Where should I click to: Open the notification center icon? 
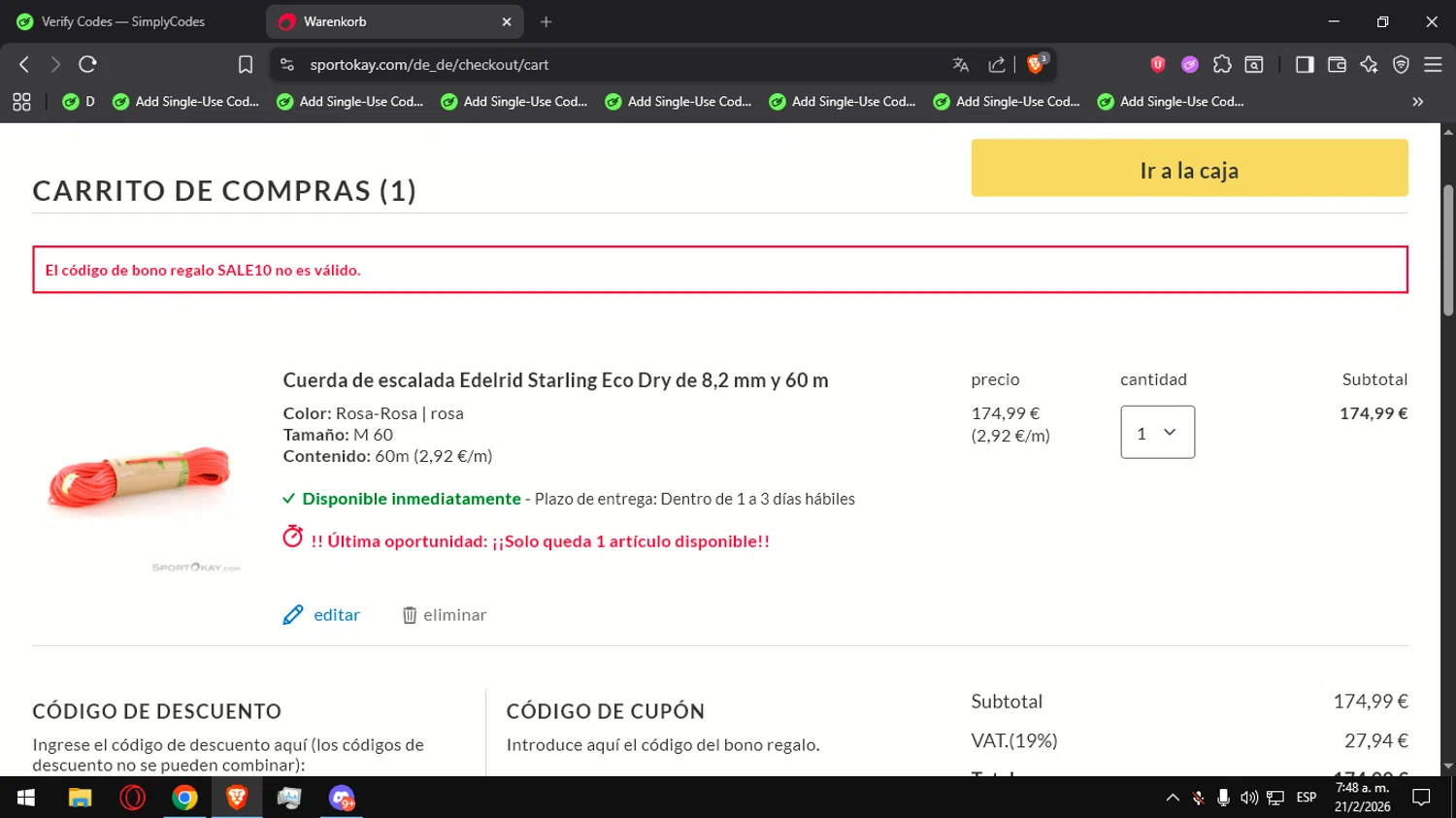[x=1421, y=798]
